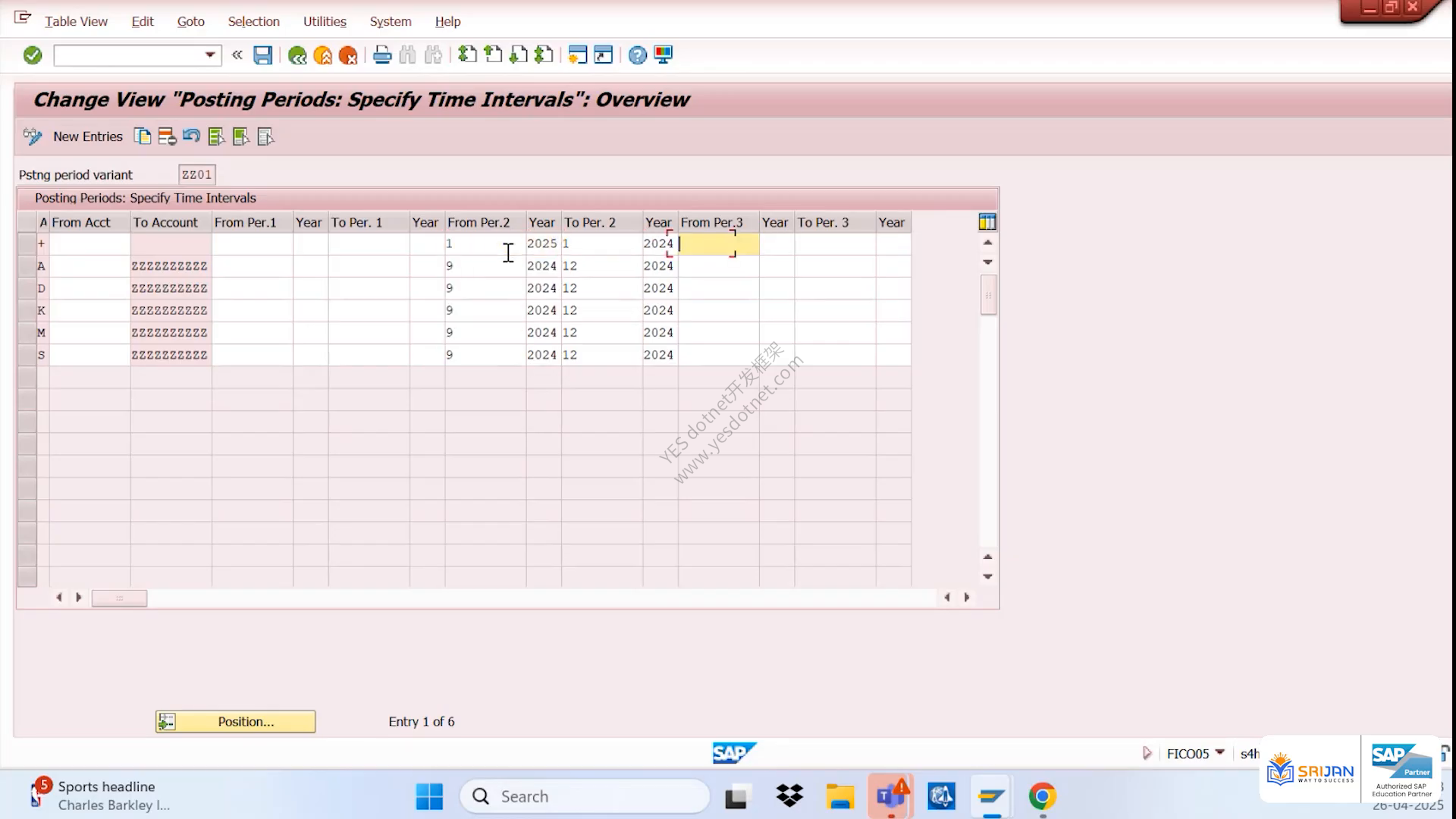This screenshot has height=819, width=1456.
Task: Open the Goto menu
Action: click(x=191, y=21)
